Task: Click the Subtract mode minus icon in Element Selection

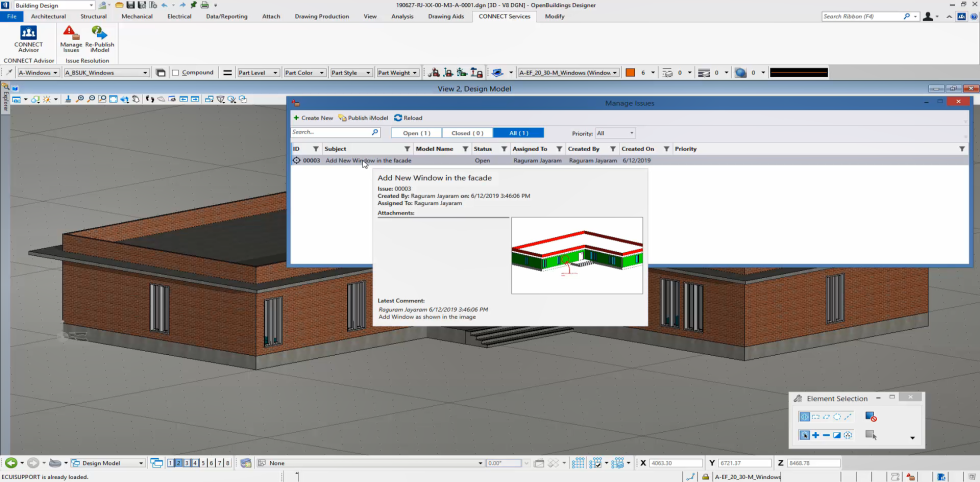Action: (826, 435)
